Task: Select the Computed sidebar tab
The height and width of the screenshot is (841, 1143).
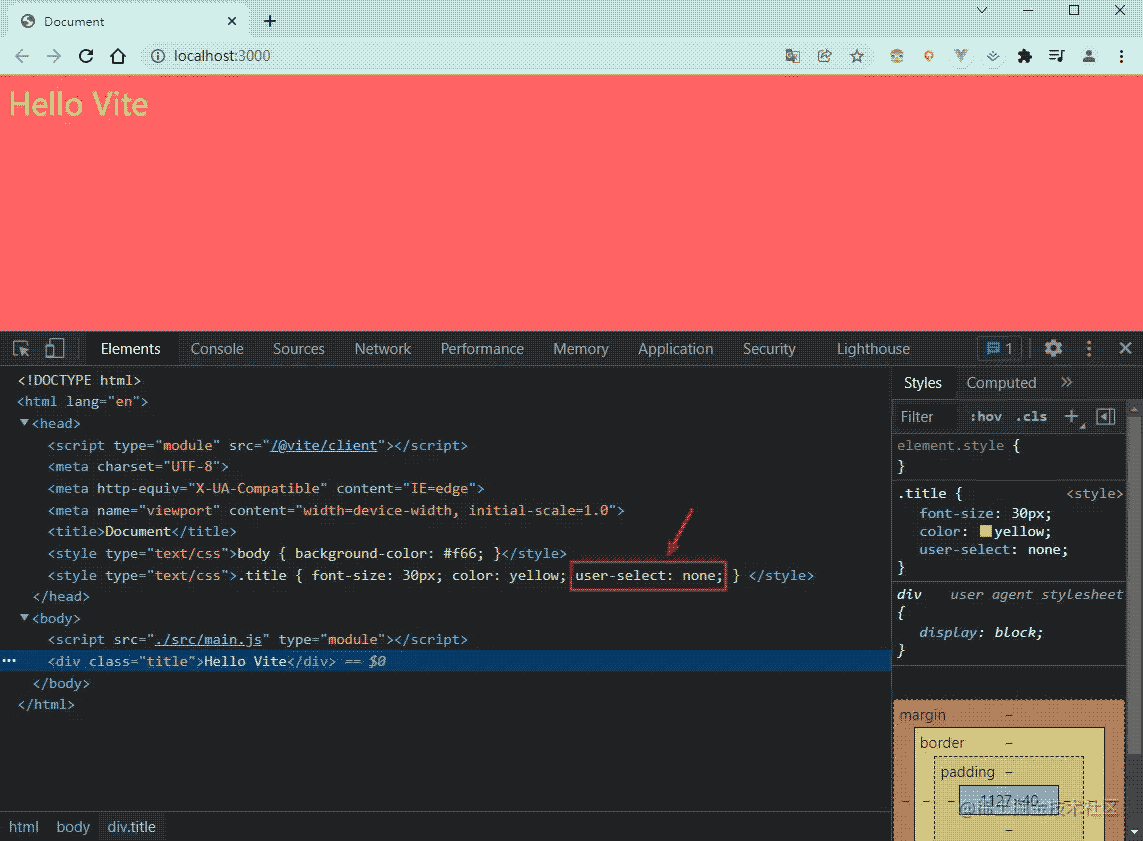Action: point(1001,383)
